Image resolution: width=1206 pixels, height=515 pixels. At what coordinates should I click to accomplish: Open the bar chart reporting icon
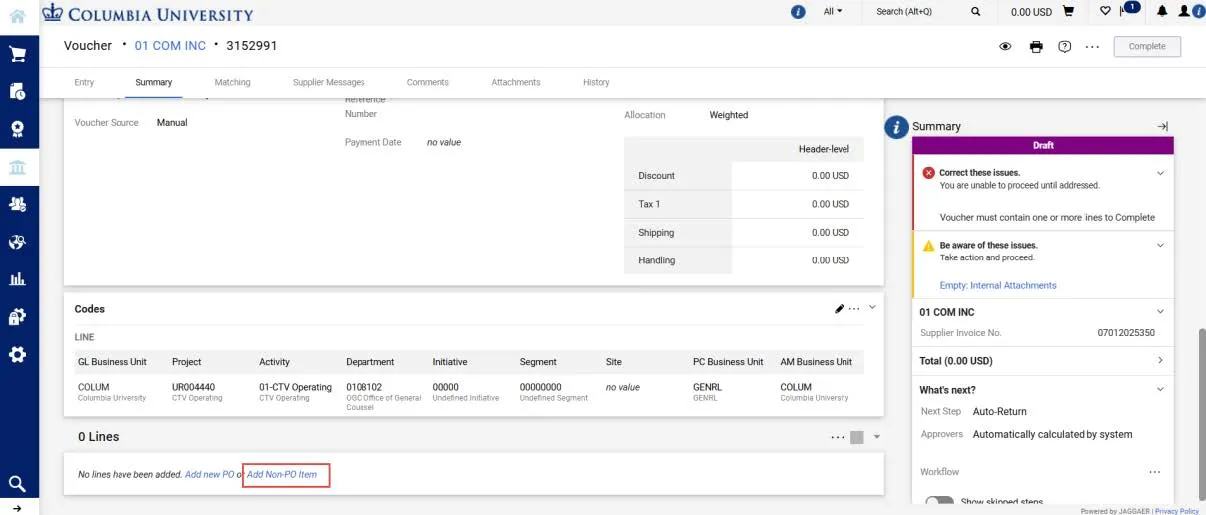(x=17, y=279)
